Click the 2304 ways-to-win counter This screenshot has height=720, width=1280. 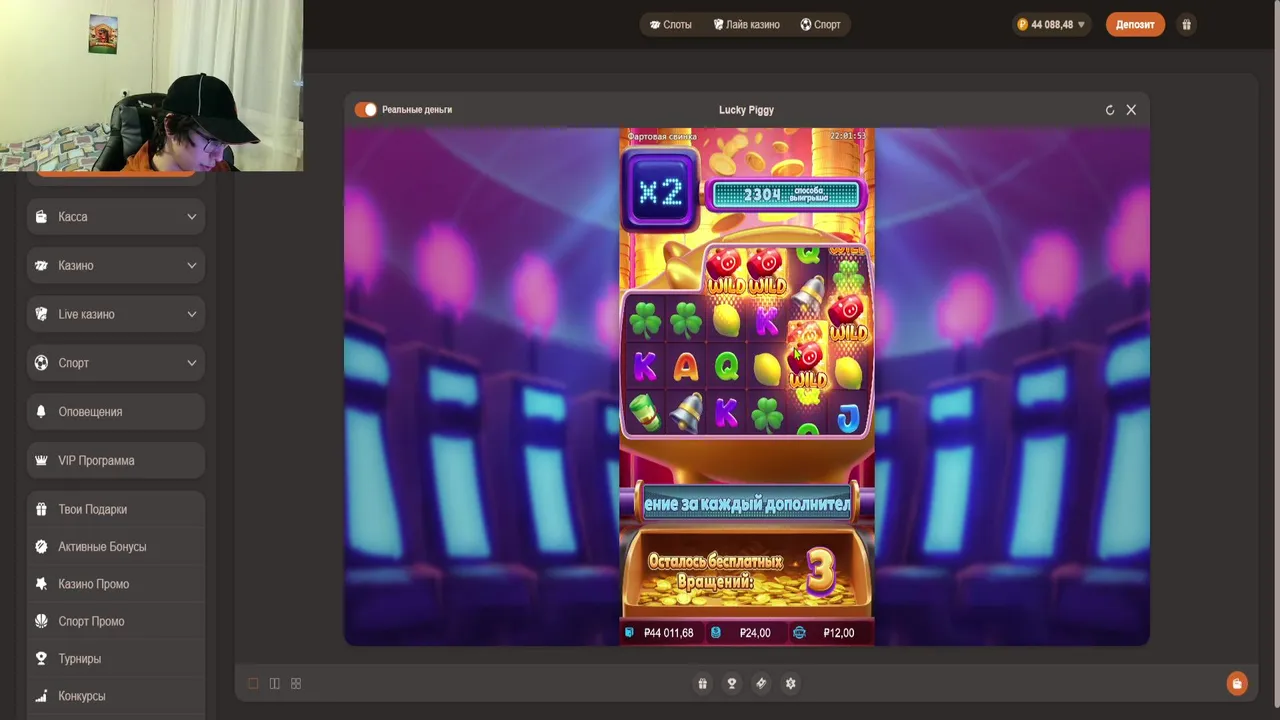click(785, 194)
